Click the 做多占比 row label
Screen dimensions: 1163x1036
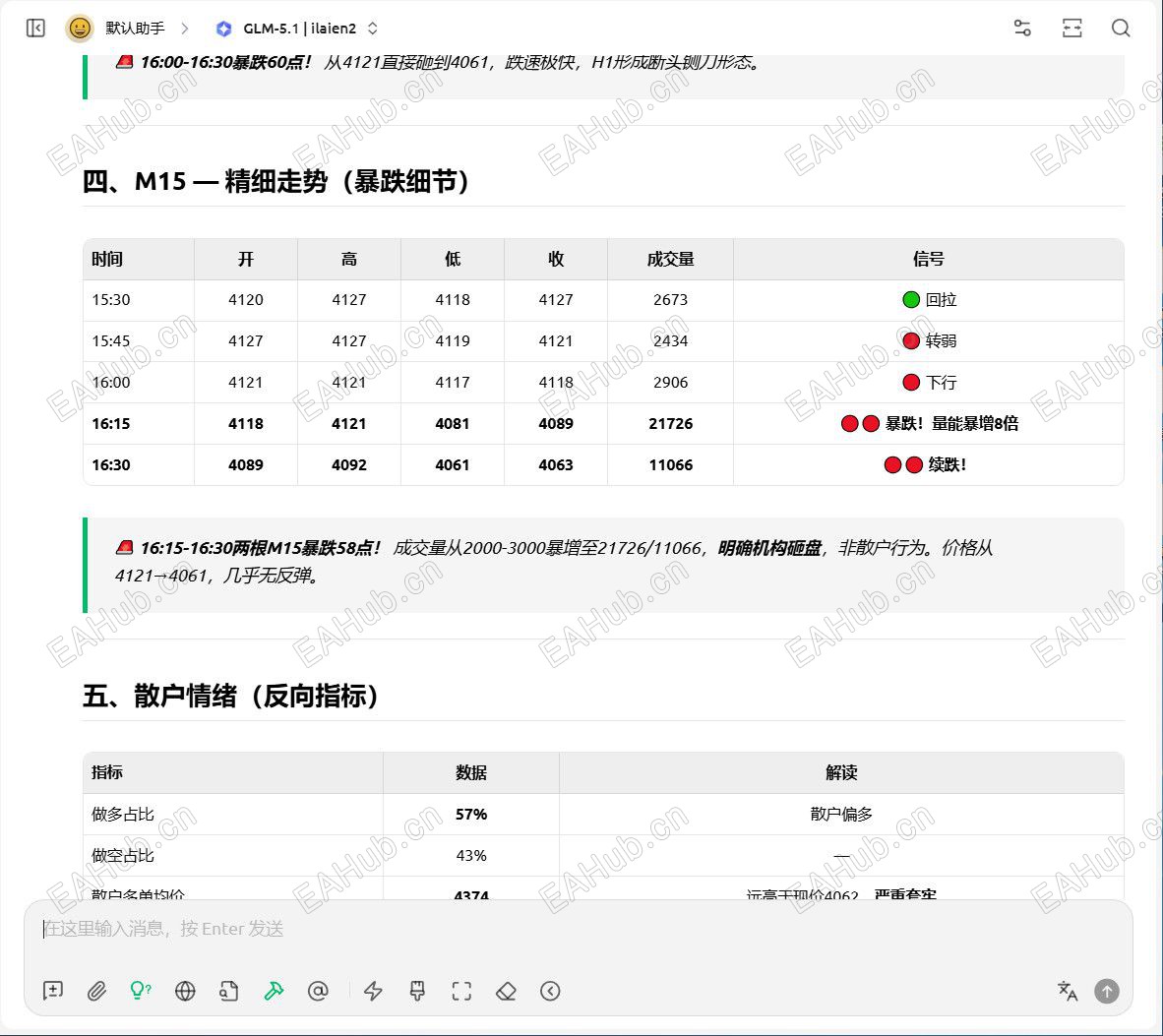pyautogui.click(x=123, y=815)
